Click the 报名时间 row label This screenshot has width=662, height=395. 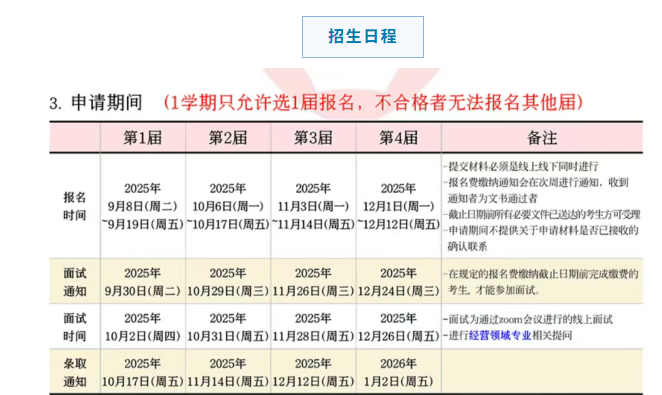(75, 206)
